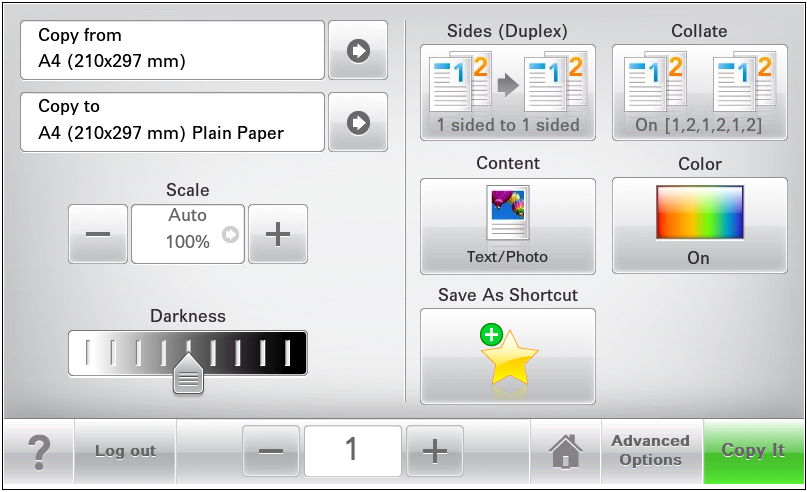
Task: Decrease number of copies
Action: (270, 451)
